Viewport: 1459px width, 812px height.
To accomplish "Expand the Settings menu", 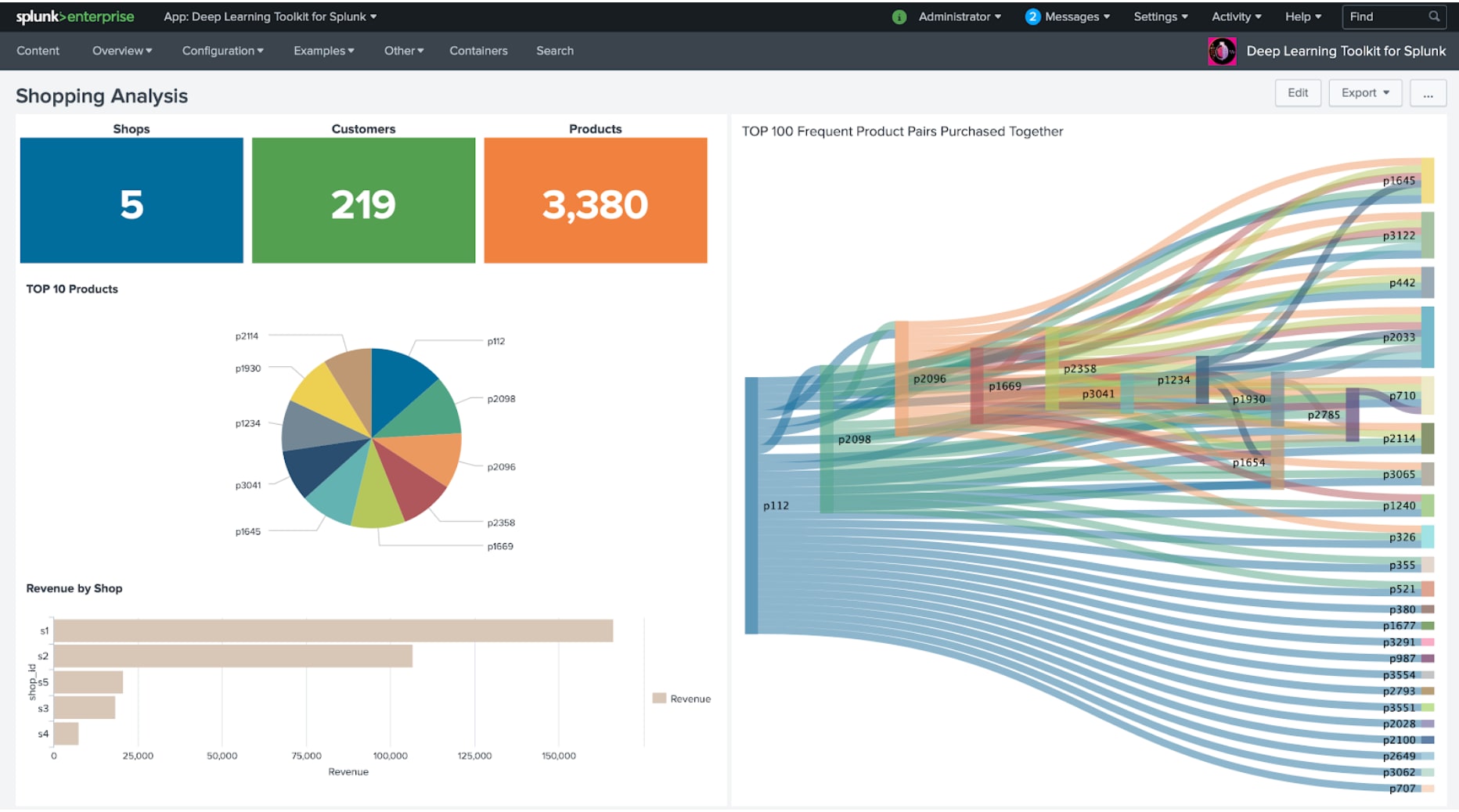I will pos(1161,16).
